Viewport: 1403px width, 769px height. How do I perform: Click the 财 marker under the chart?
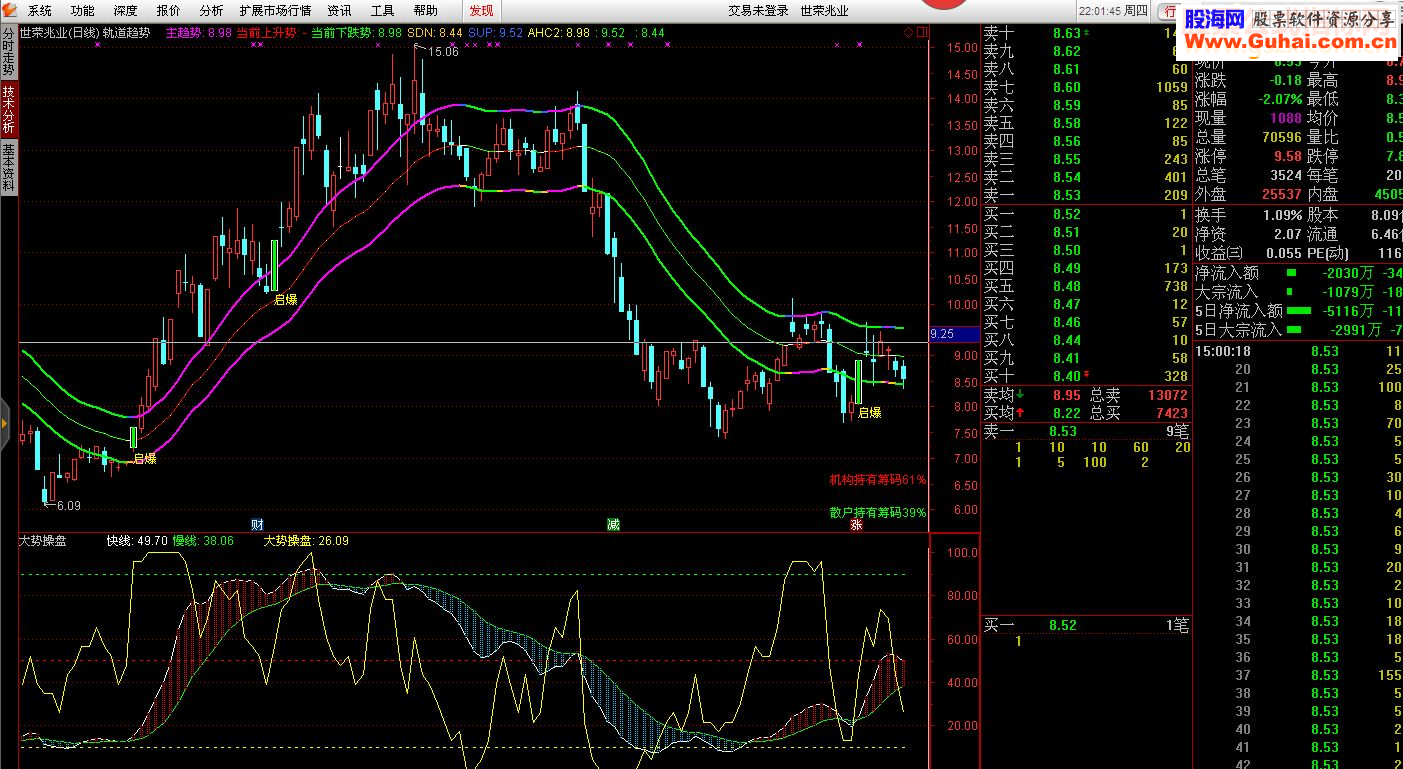click(257, 524)
